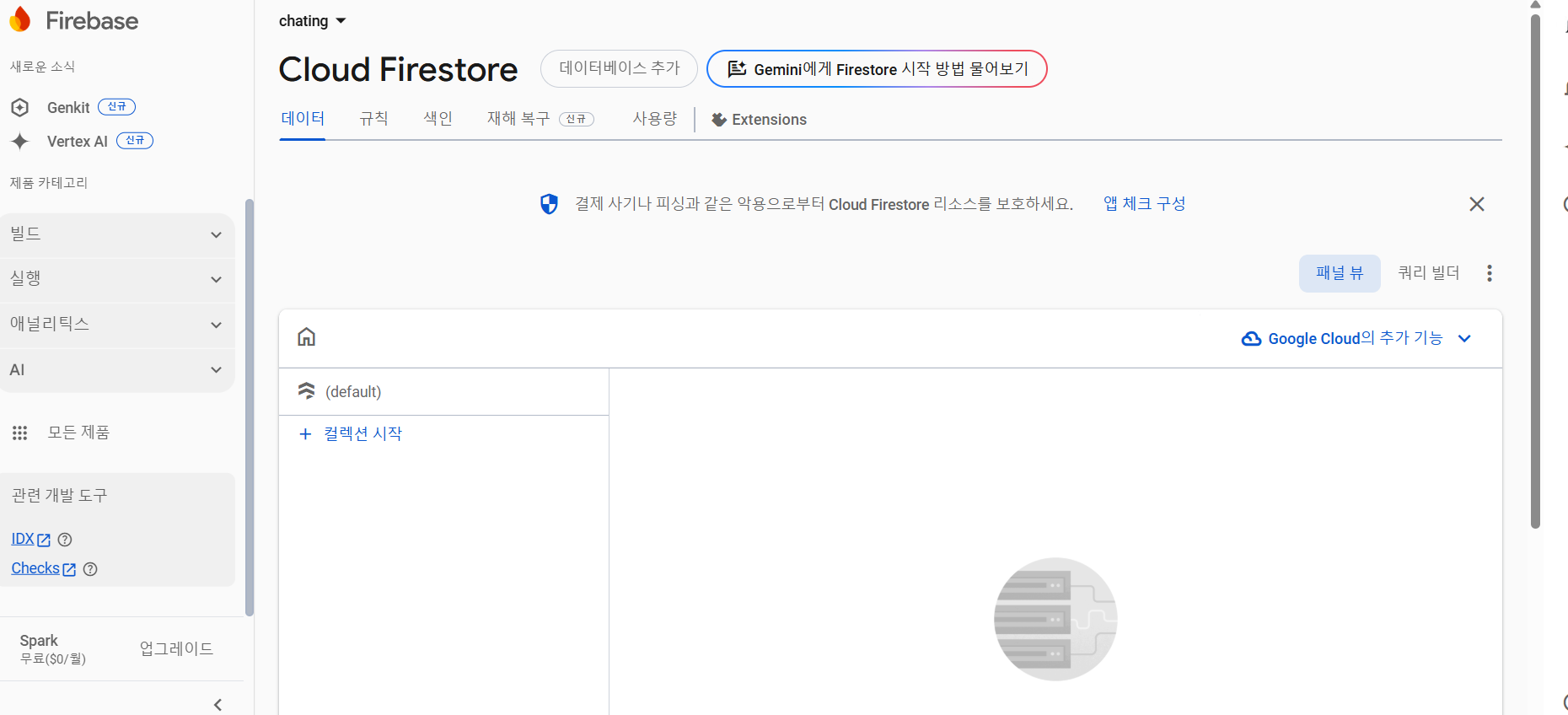1568x715 pixels.
Task: Click the App Check shield icon
Action: click(x=549, y=204)
